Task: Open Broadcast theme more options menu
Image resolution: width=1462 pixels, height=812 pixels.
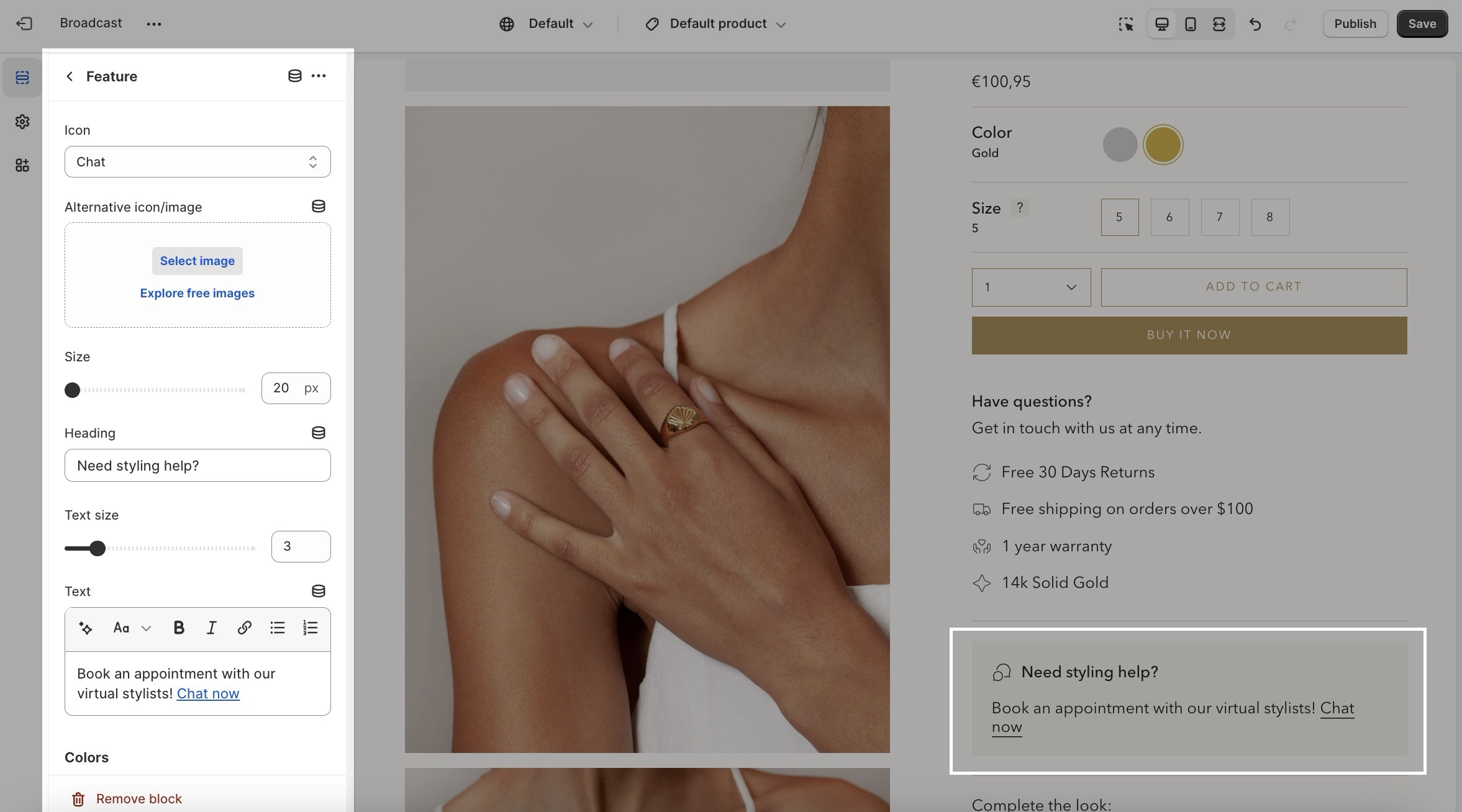Action: pyautogui.click(x=153, y=24)
